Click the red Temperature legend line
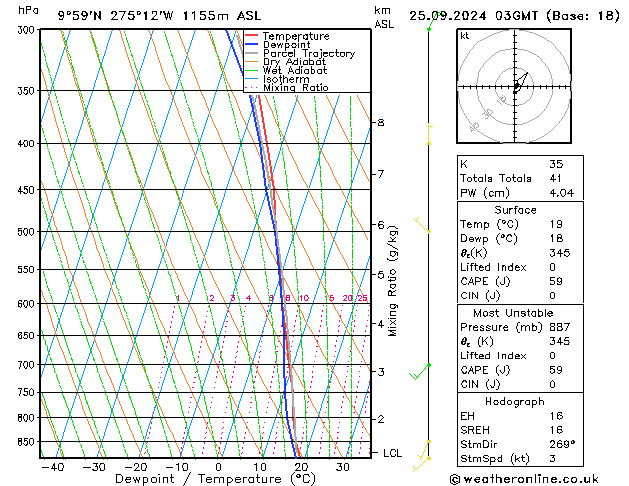 [252, 36]
